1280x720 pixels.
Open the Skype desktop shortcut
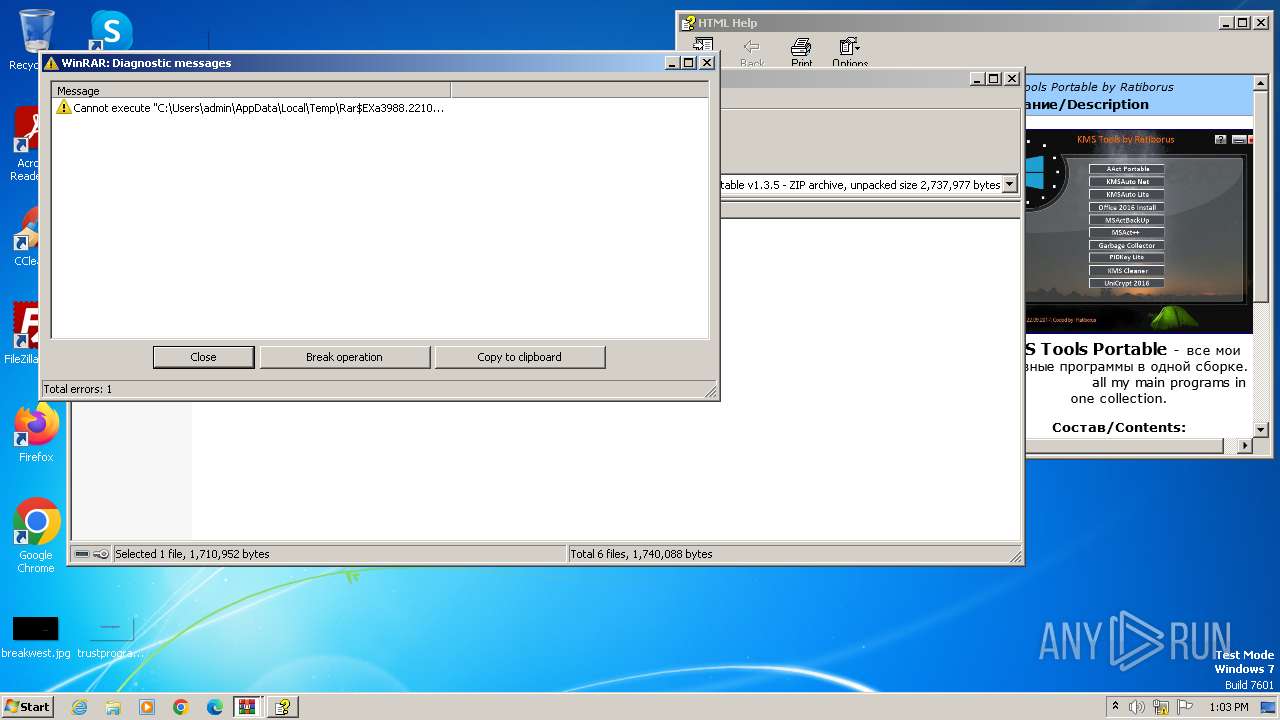click(110, 32)
